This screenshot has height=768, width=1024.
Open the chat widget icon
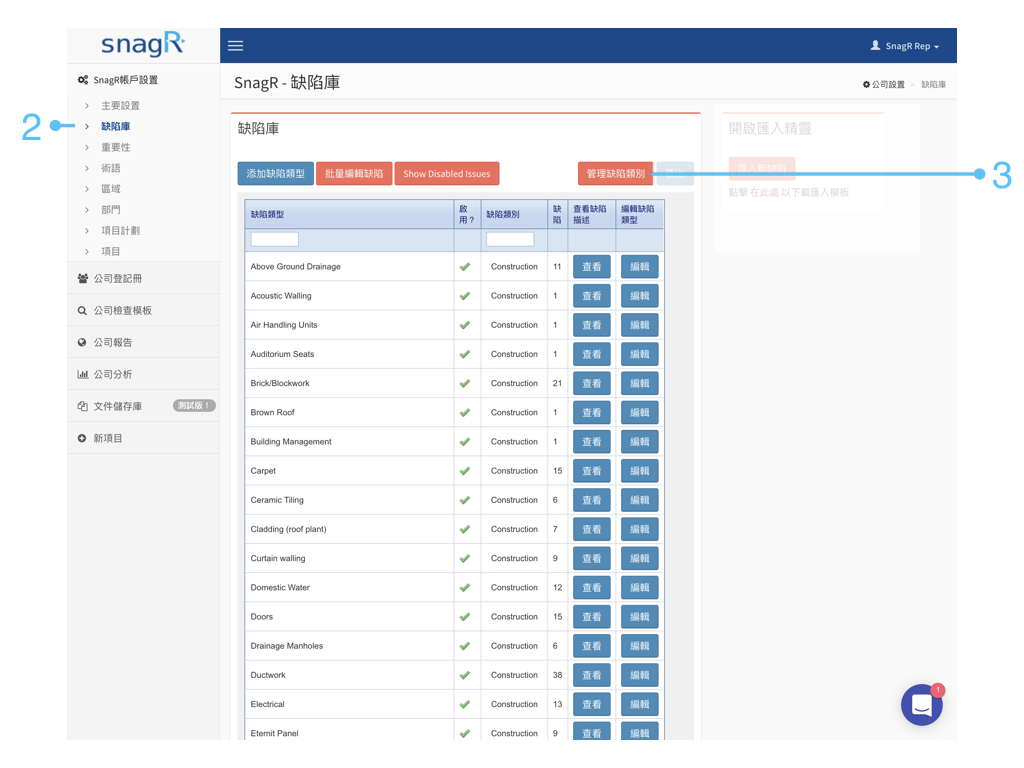tap(921, 705)
